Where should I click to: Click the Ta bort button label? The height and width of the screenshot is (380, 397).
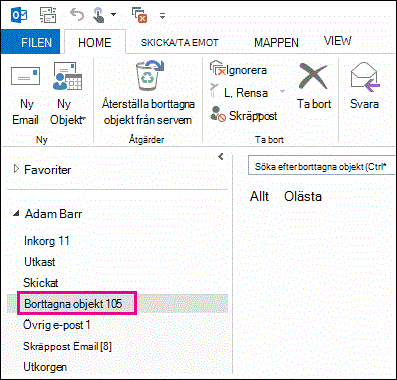click(x=314, y=104)
